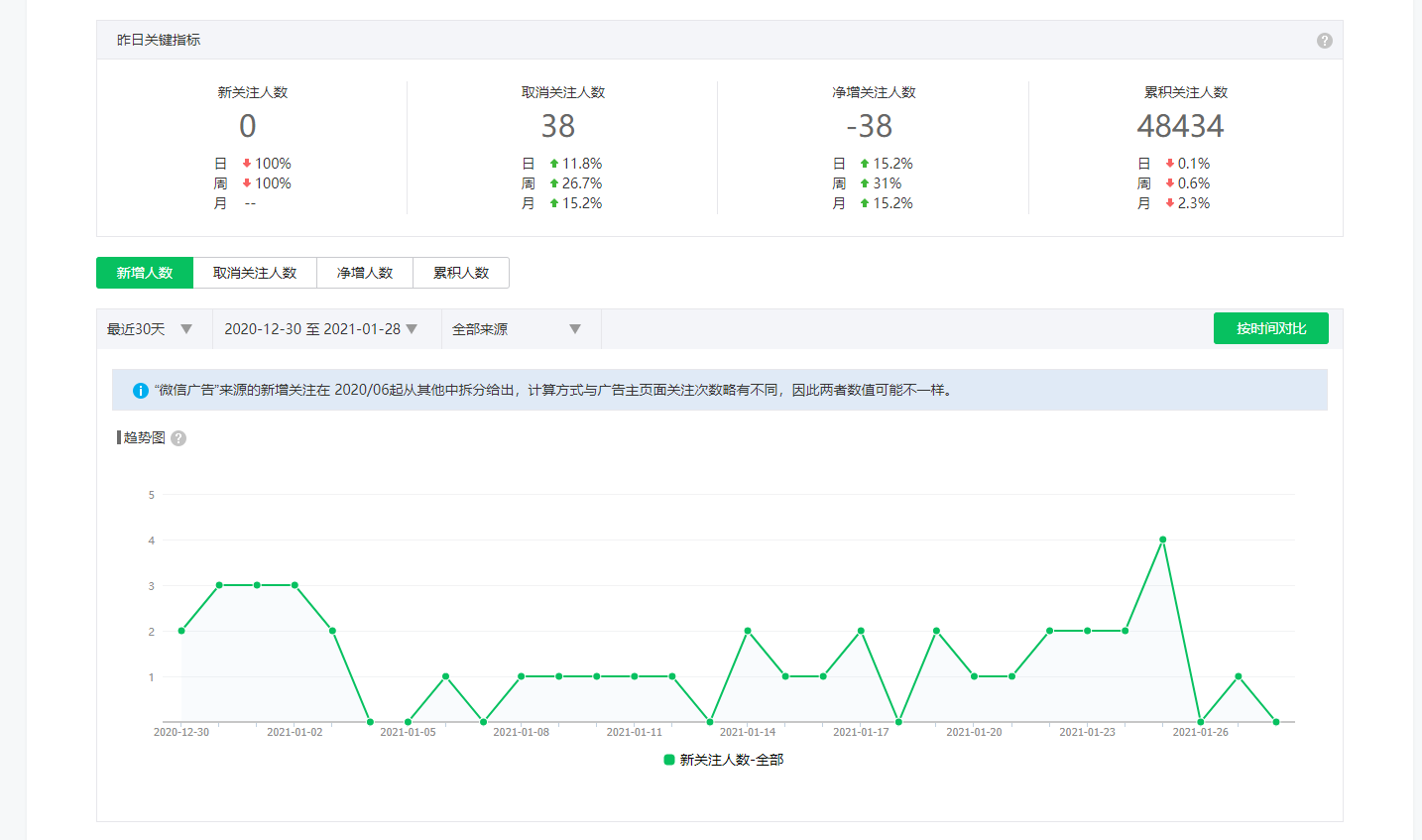The image size is (1422, 840).
Task: Click the 48434 cumulative followers value
Action: 1180,126
